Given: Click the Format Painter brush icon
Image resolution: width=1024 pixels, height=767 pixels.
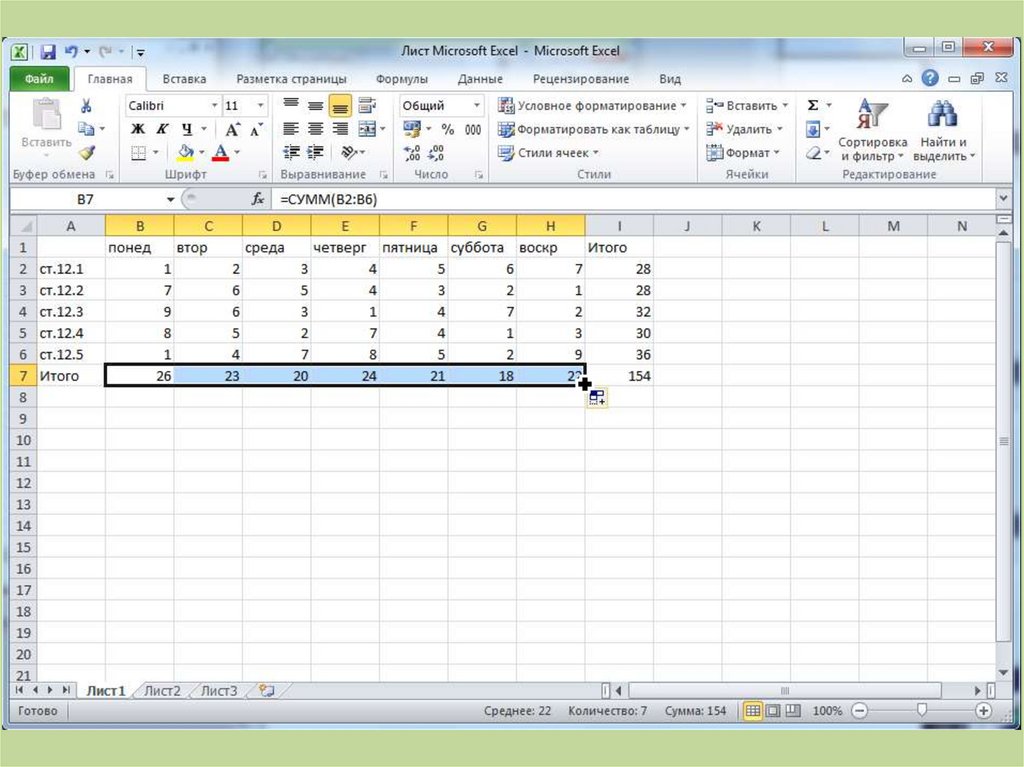Looking at the screenshot, I should 87,152.
